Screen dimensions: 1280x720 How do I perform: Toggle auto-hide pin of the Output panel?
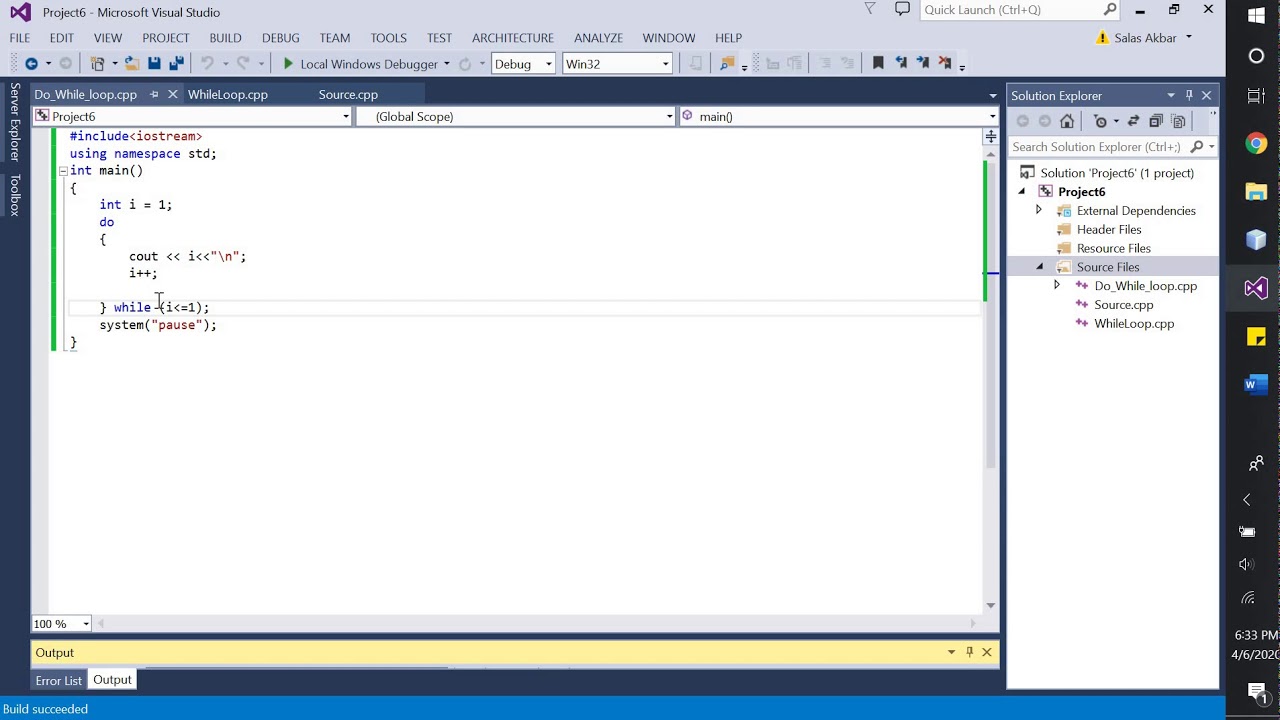coord(969,652)
